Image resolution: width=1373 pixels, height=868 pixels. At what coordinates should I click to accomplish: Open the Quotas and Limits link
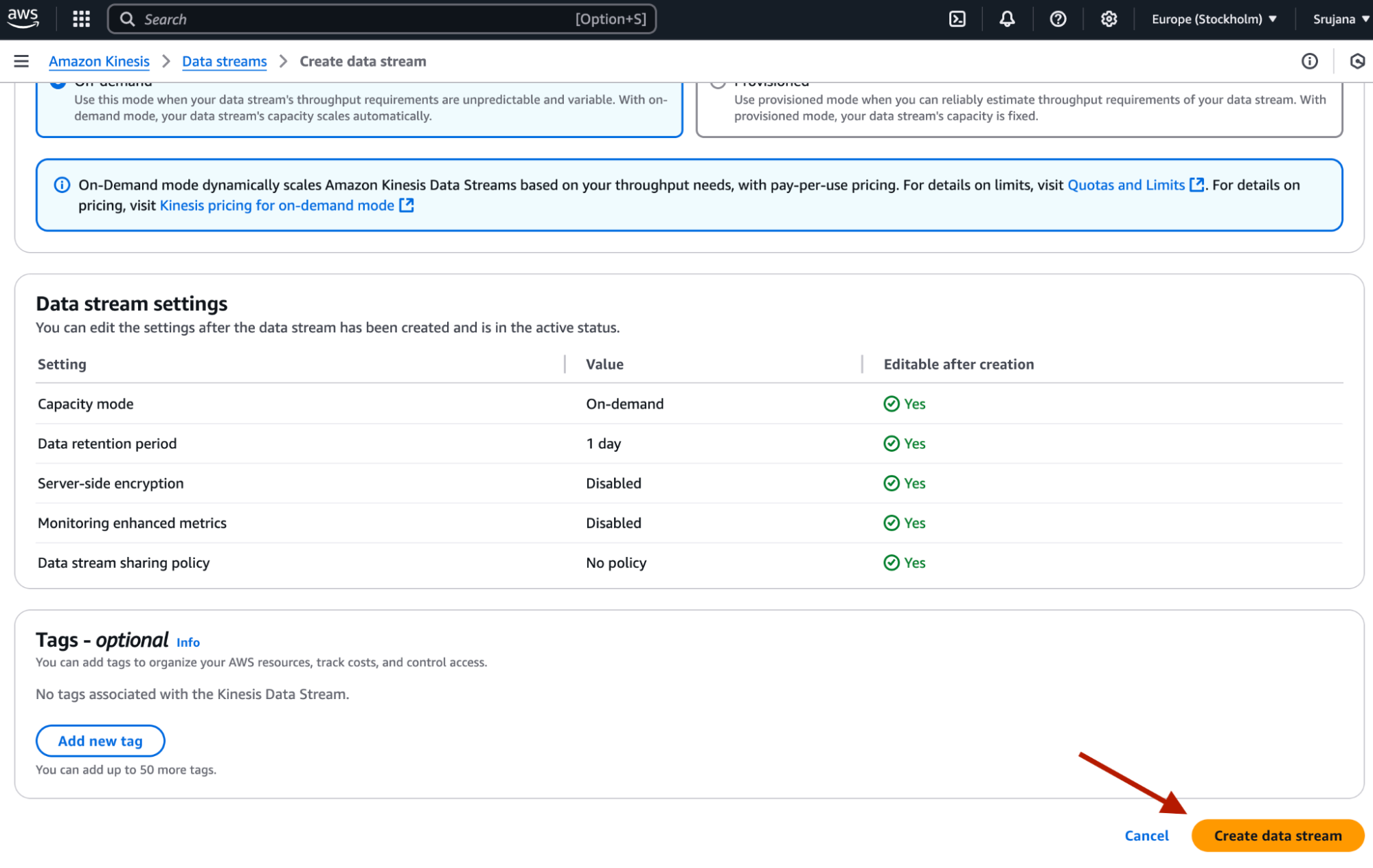pyautogui.click(x=1126, y=185)
